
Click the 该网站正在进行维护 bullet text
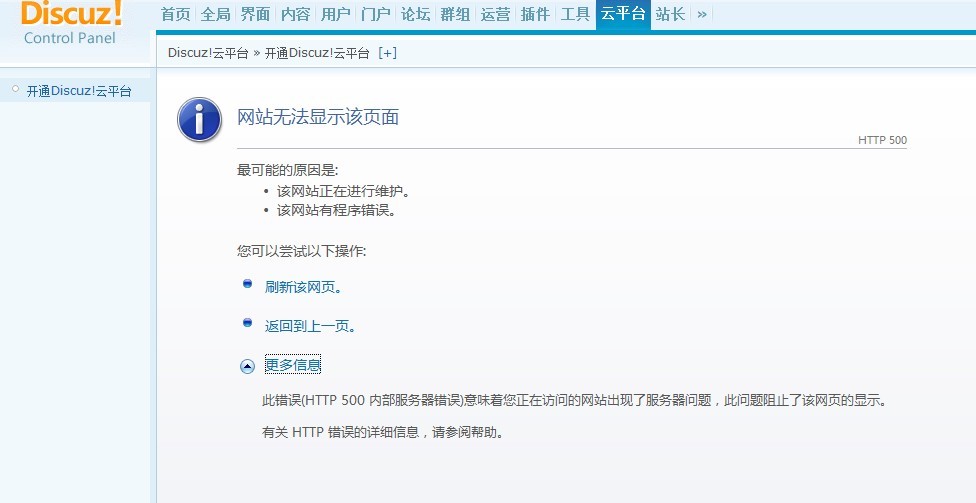pyautogui.click(x=344, y=191)
